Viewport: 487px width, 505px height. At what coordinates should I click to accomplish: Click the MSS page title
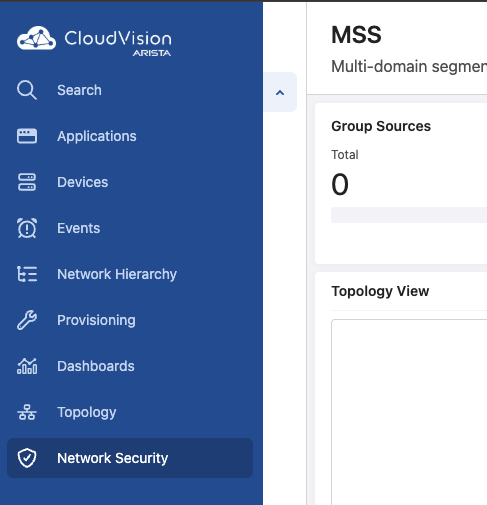tap(356, 35)
